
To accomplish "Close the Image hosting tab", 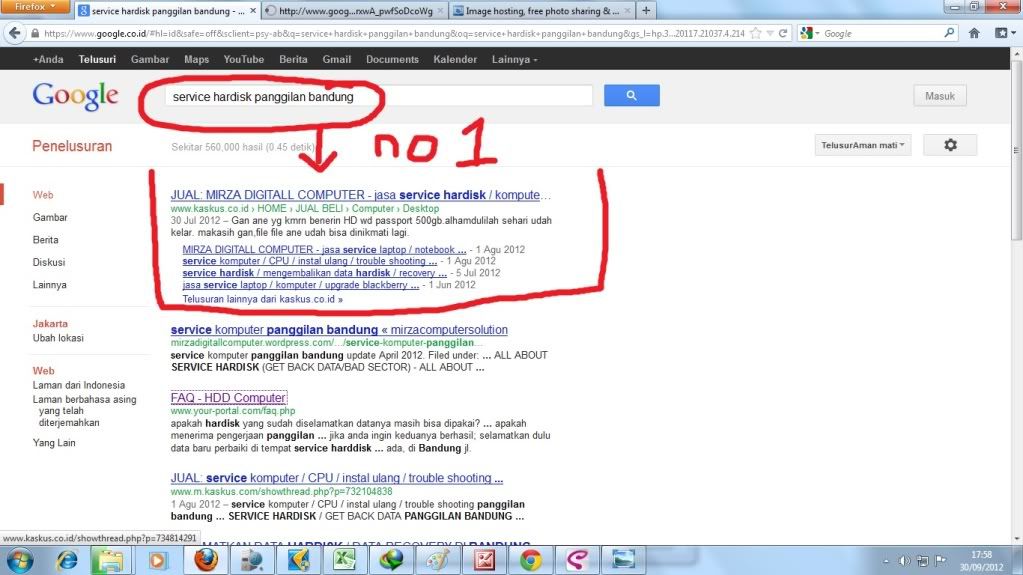I will [x=627, y=10].
